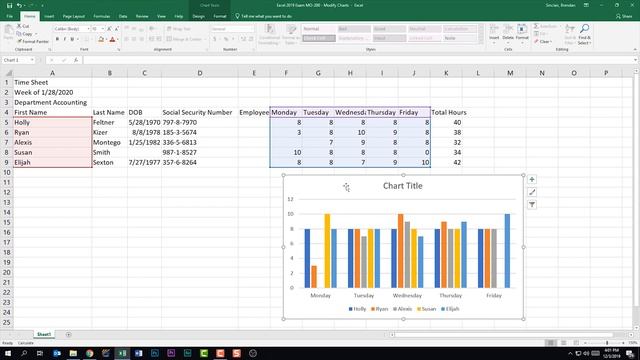Apply the Bad cell style

click(x=354, y=29)
